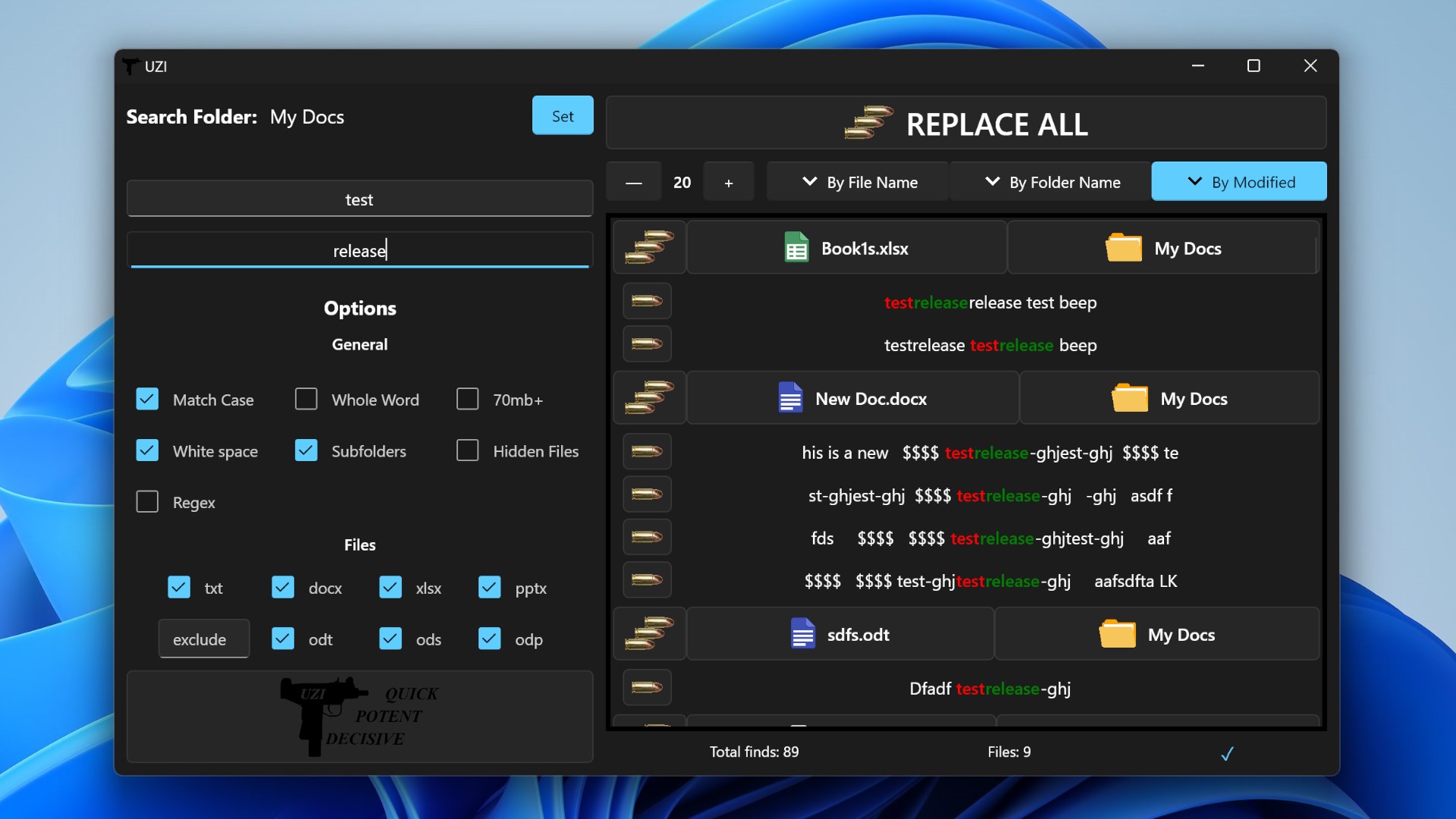Disable the Match Case checkbox
The height and width of the screenshot is (819, 1456).
147,400
